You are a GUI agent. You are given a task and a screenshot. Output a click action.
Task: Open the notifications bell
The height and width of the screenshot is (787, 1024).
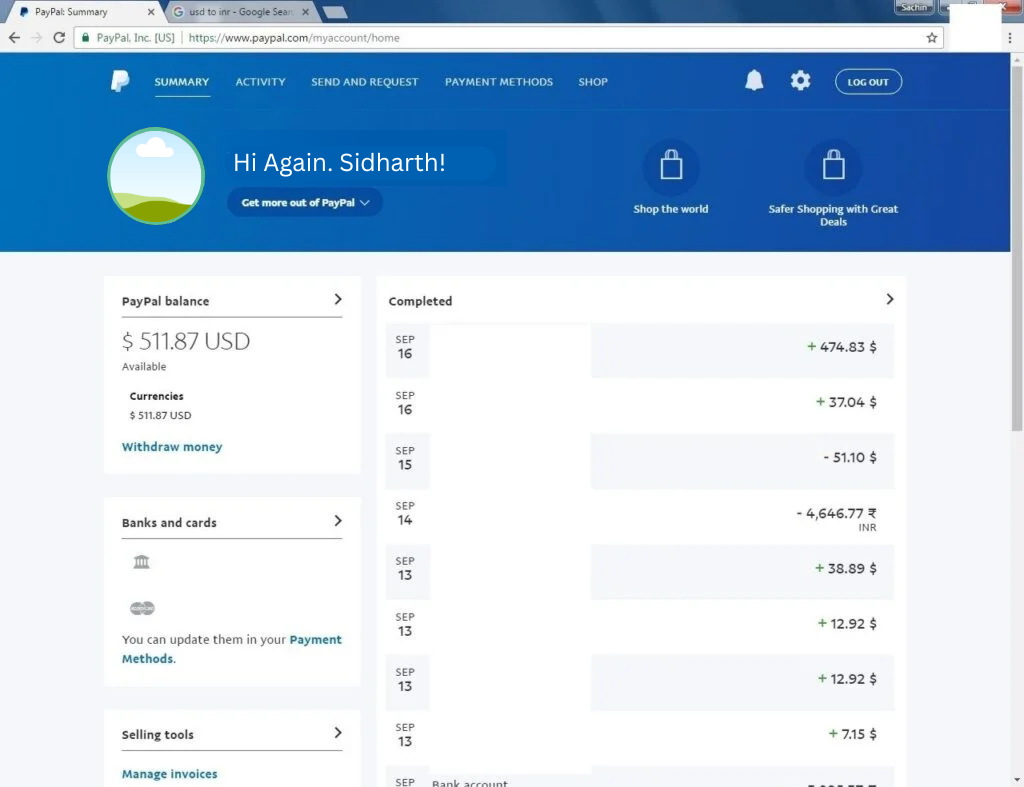(x=754, y=80)
